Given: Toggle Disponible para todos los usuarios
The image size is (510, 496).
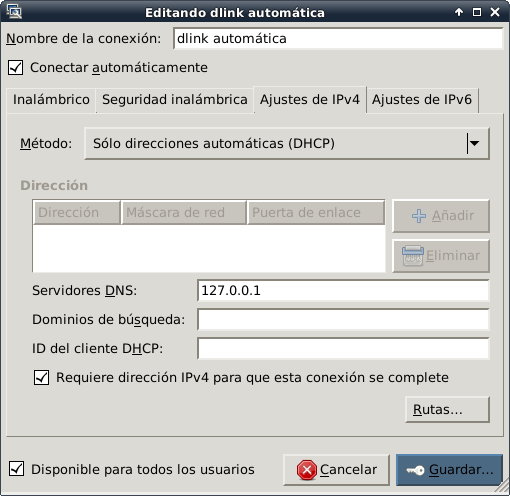Looking at the screenshot, I should (x=16, y=469).
